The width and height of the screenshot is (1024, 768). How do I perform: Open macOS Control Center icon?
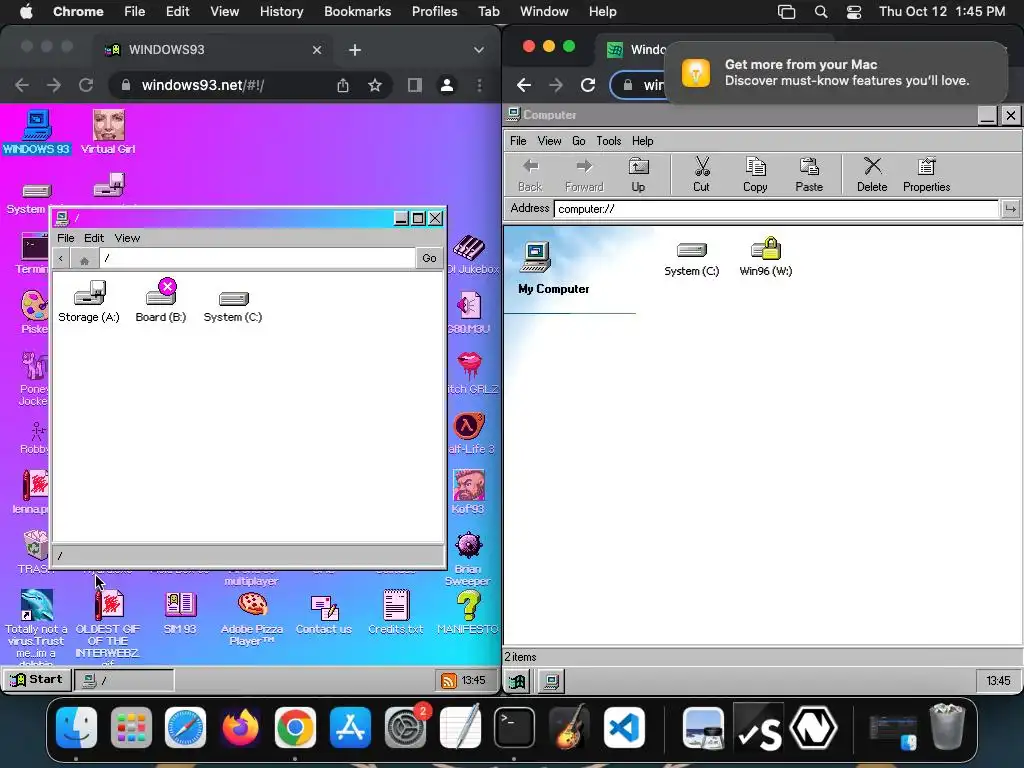(854, 12)
